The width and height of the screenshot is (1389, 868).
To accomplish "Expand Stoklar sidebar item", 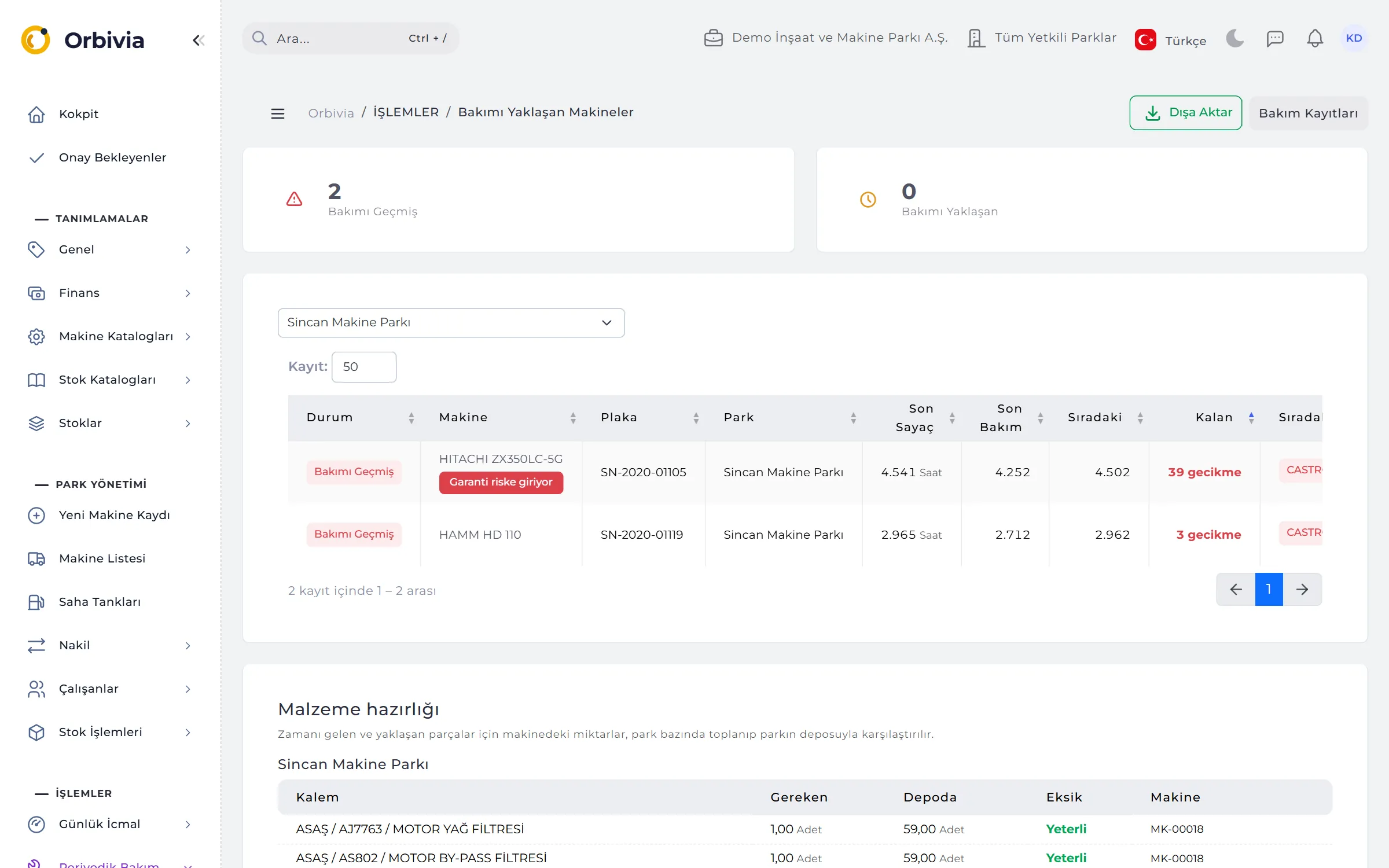I will click(x=110, y=423).
